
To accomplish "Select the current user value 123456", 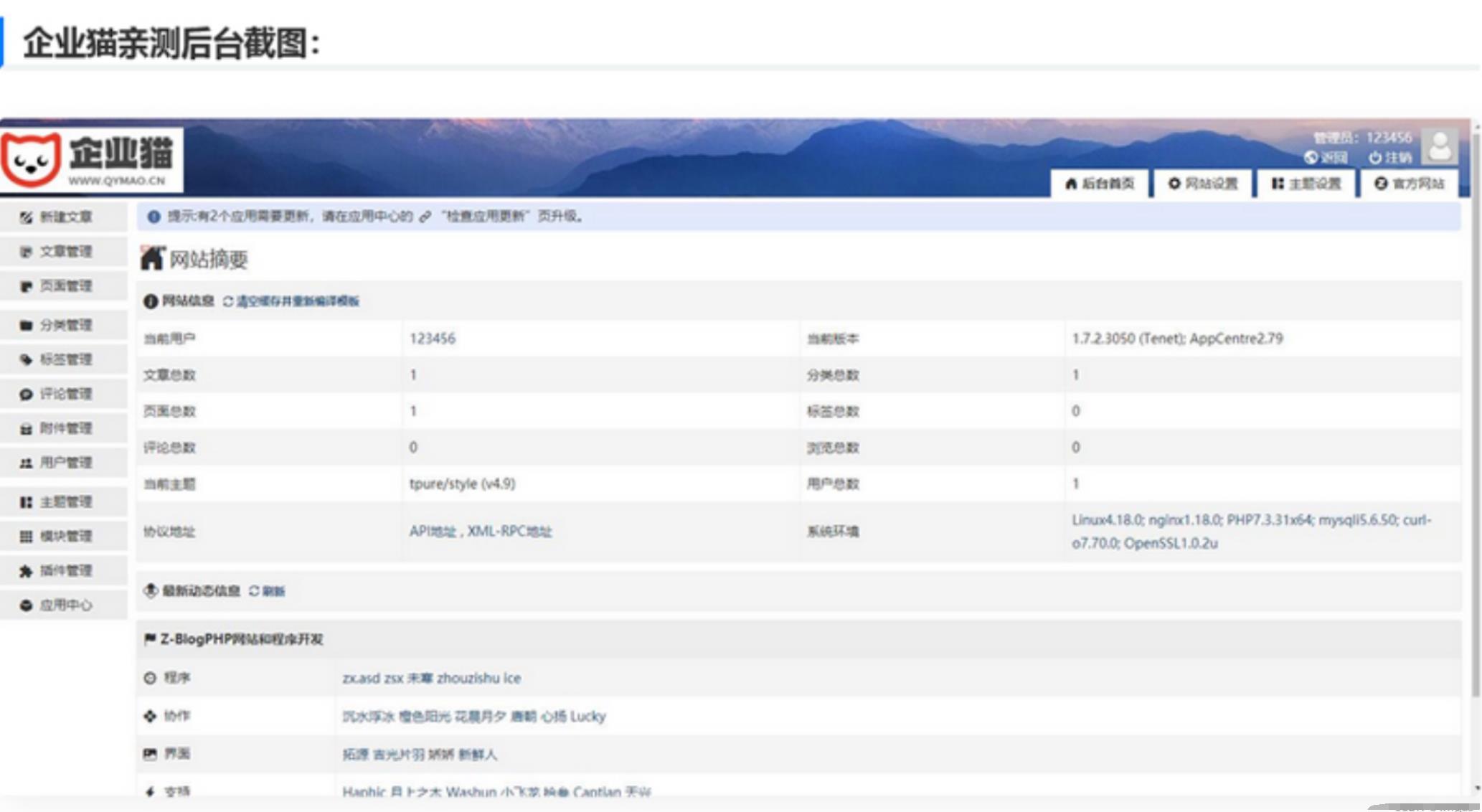I will click(433, 339).
